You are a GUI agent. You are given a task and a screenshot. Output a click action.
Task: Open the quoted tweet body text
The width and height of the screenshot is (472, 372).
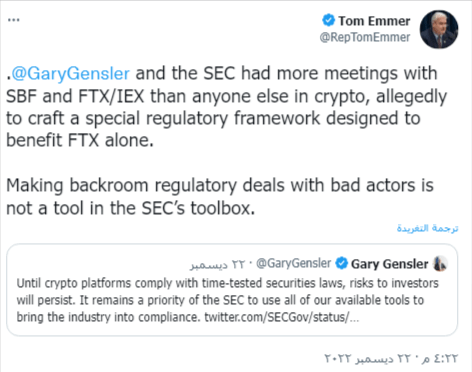click(228, 300)
